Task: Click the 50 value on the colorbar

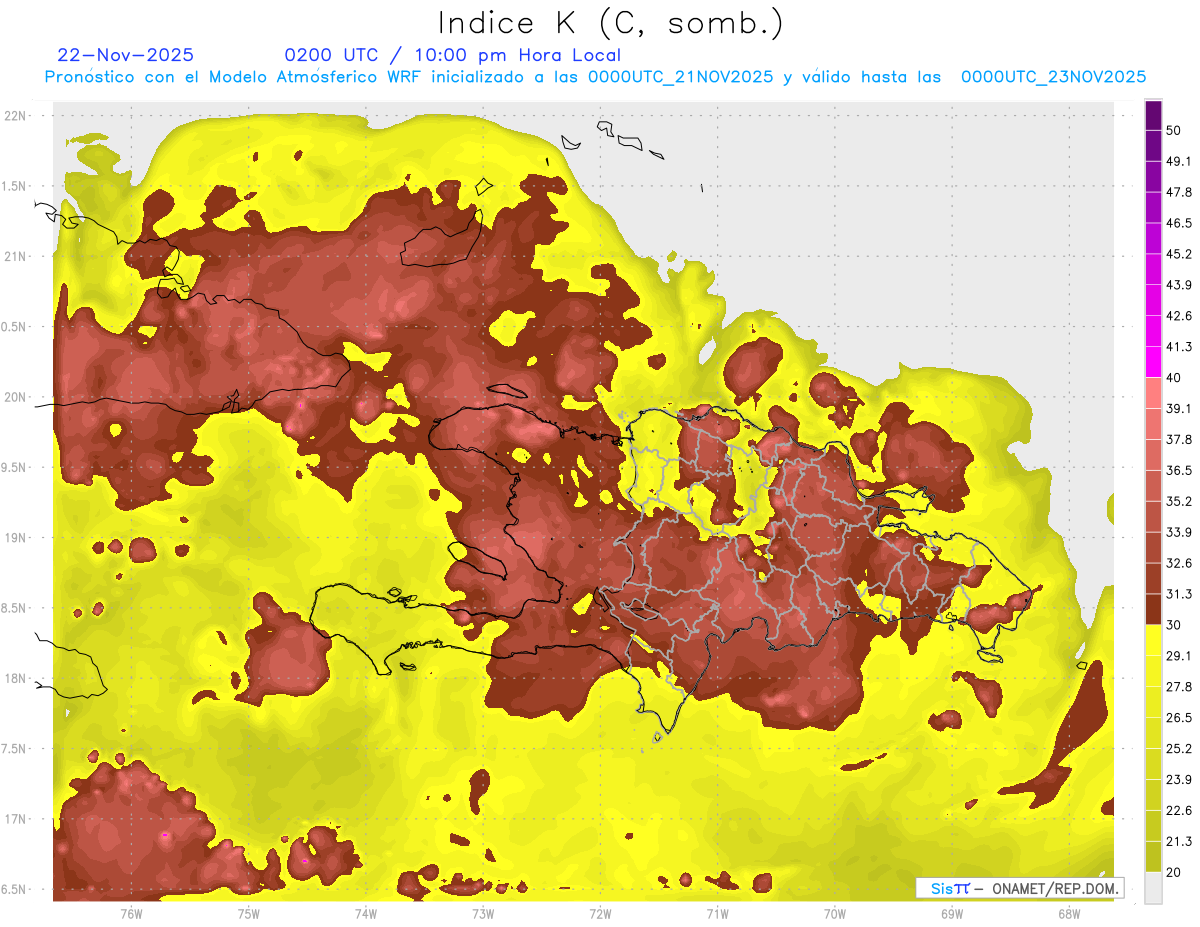Action: pos(1174,130)
